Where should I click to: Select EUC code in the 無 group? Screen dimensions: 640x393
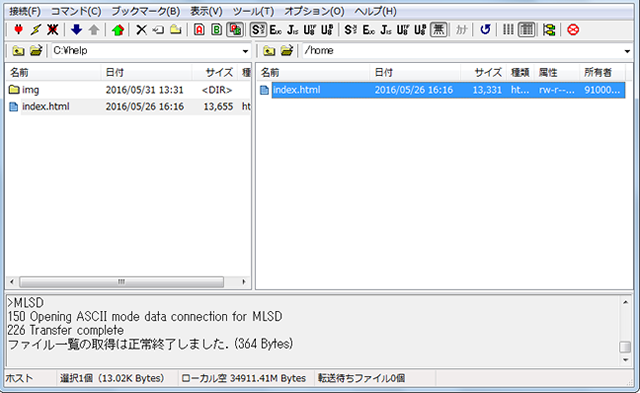(369, 29)
